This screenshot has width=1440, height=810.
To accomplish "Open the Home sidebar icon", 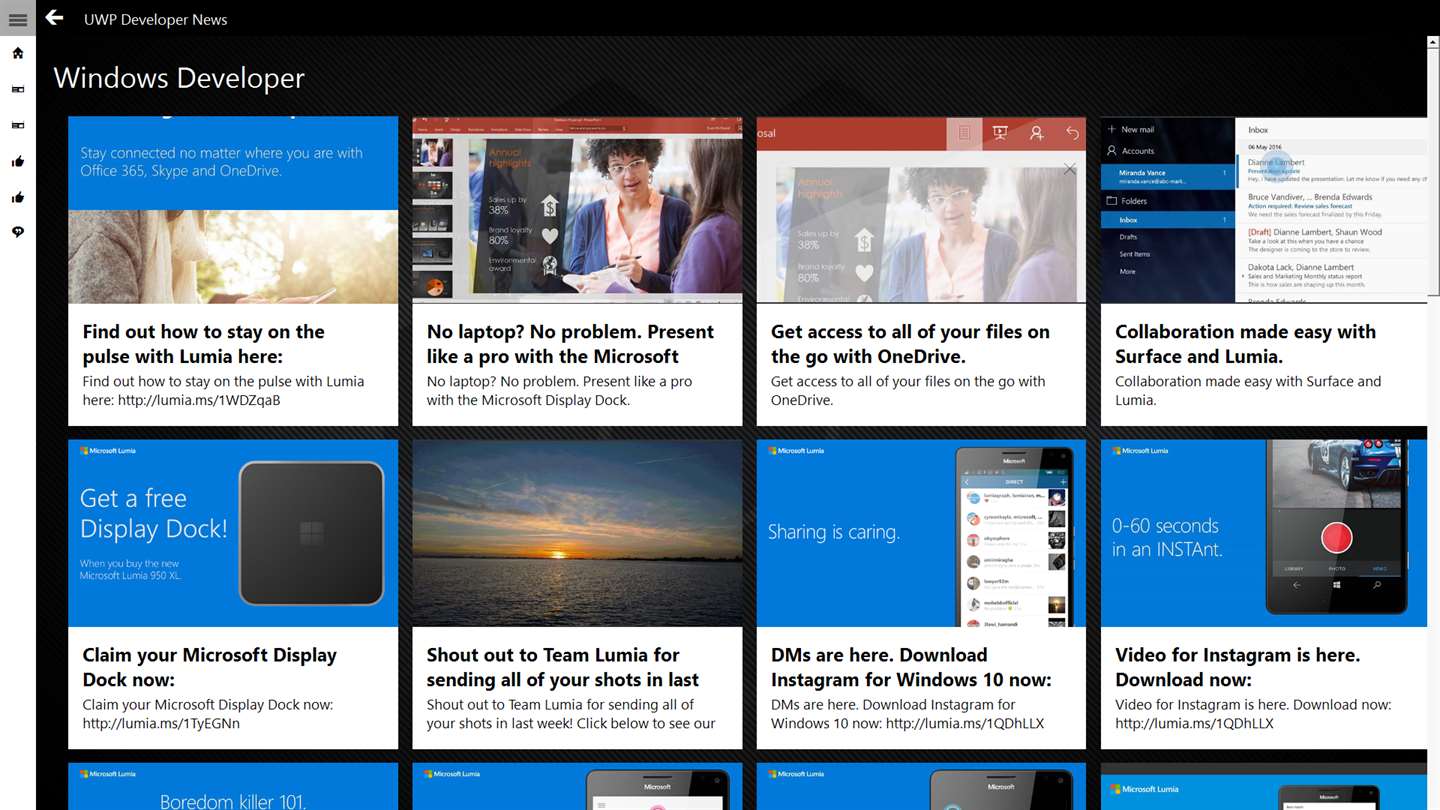I will 18,53.
